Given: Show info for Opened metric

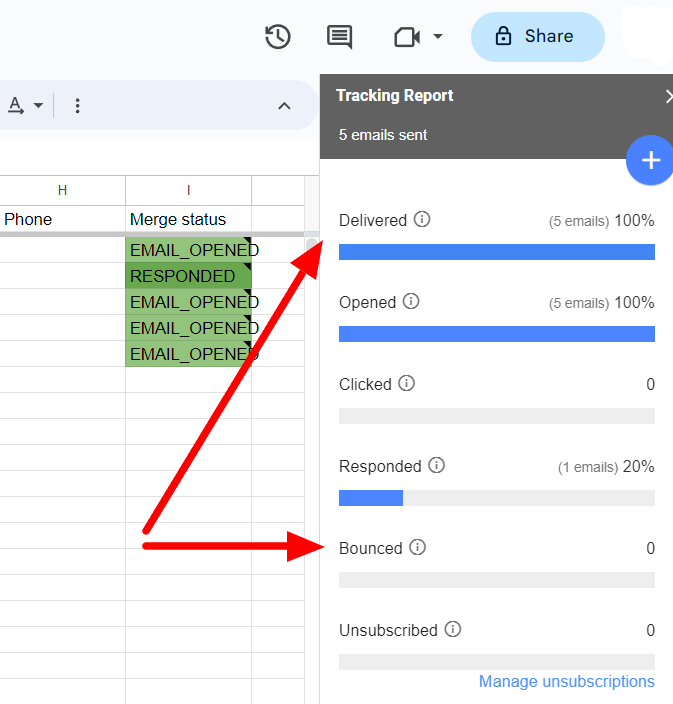Looking at the screenshot, I should pyautogui.click(x=410, y=301).
